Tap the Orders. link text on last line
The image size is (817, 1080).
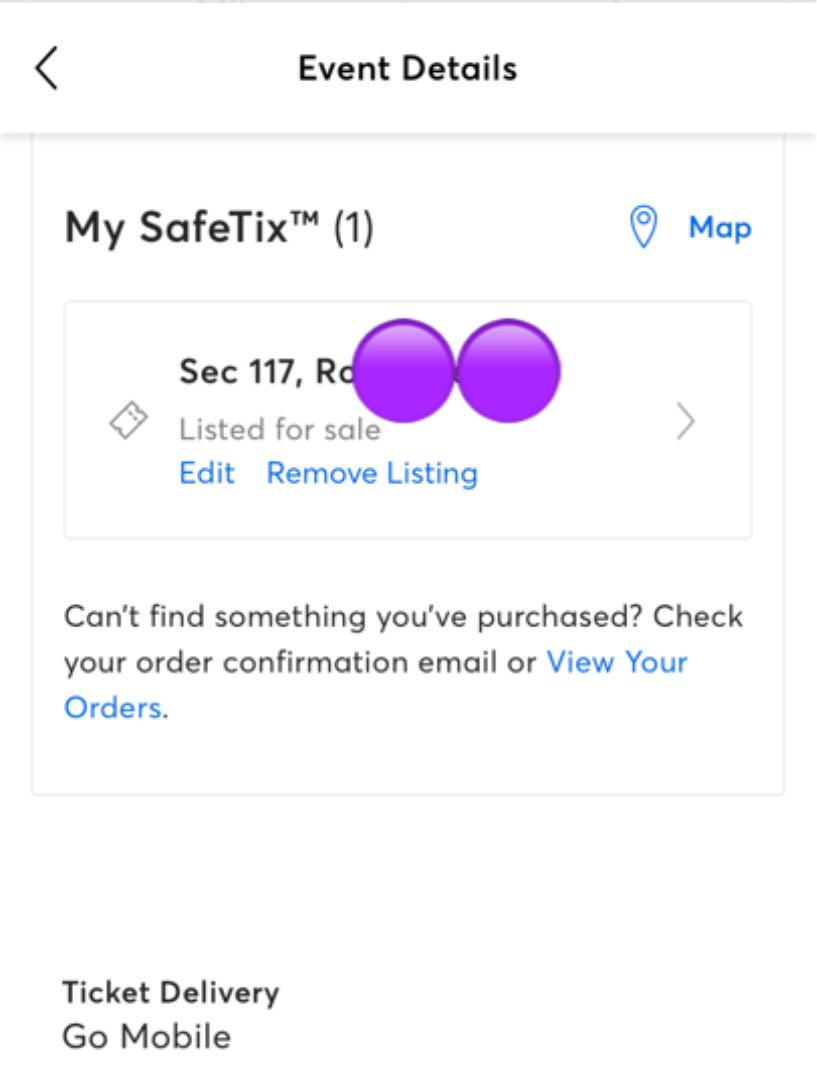click(x=116, y=708)
